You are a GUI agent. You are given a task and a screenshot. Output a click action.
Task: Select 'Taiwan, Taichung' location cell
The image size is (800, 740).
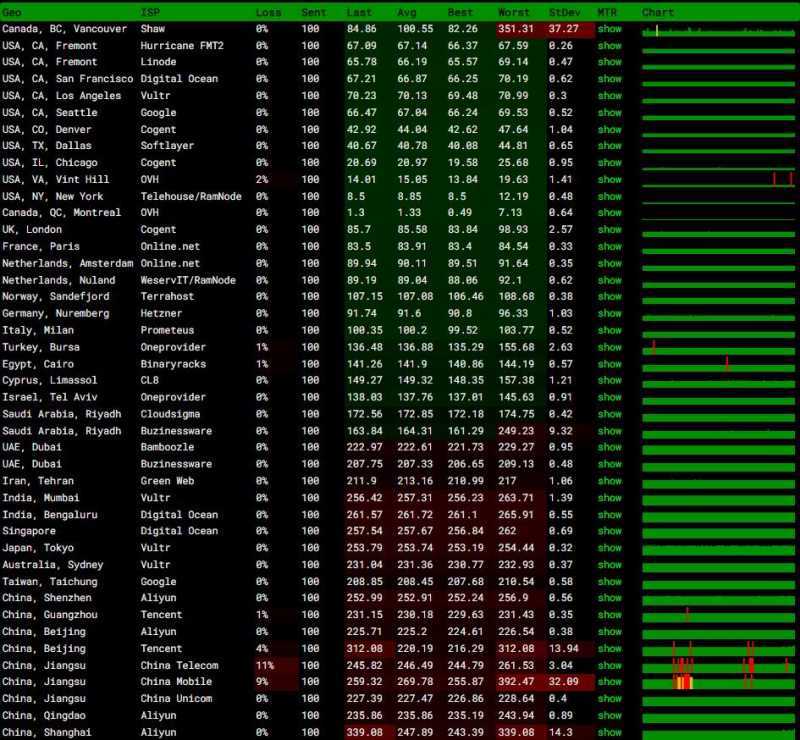coord(49,582)
